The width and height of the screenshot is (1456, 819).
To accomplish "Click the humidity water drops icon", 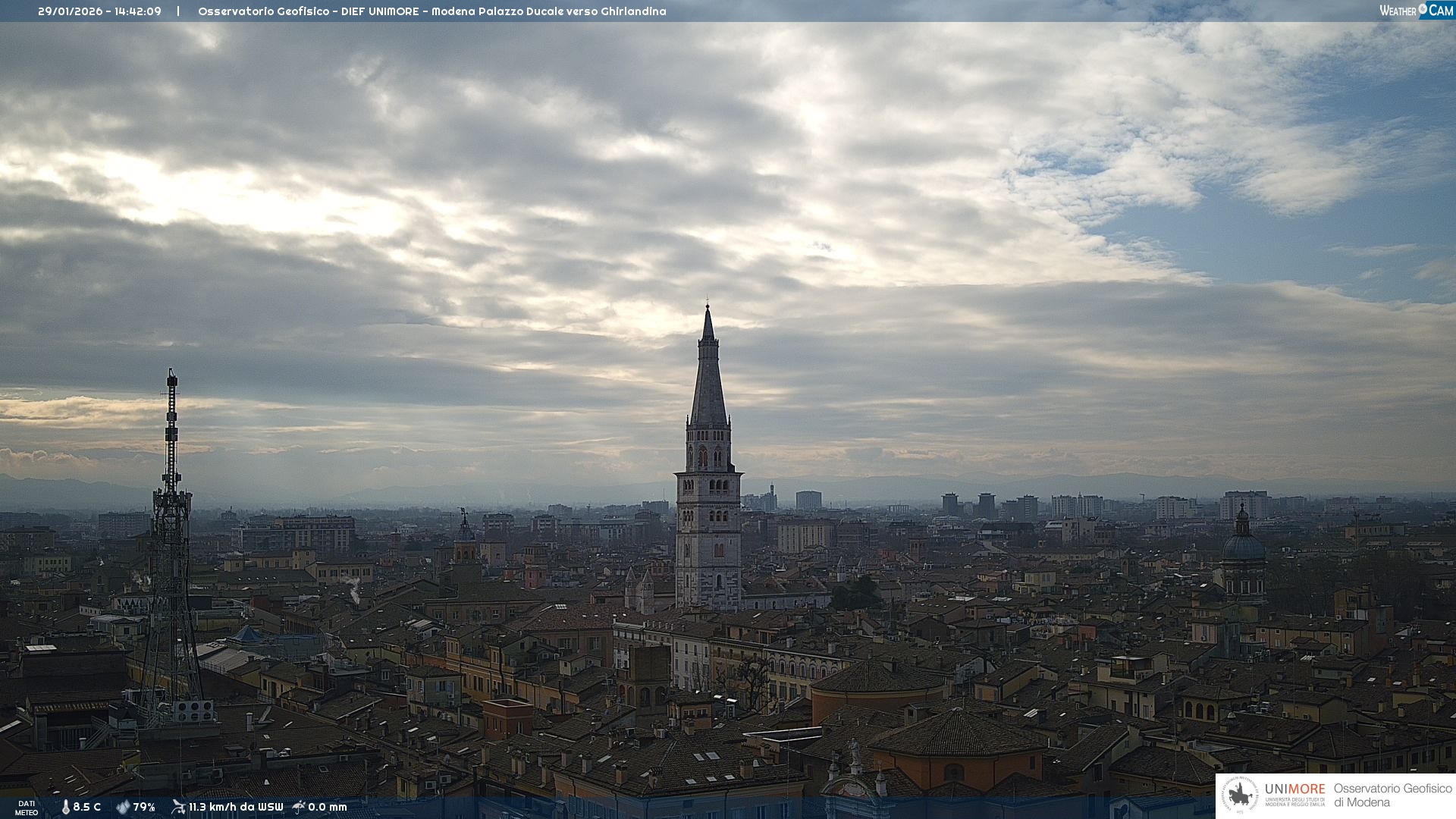I will 123,807.
